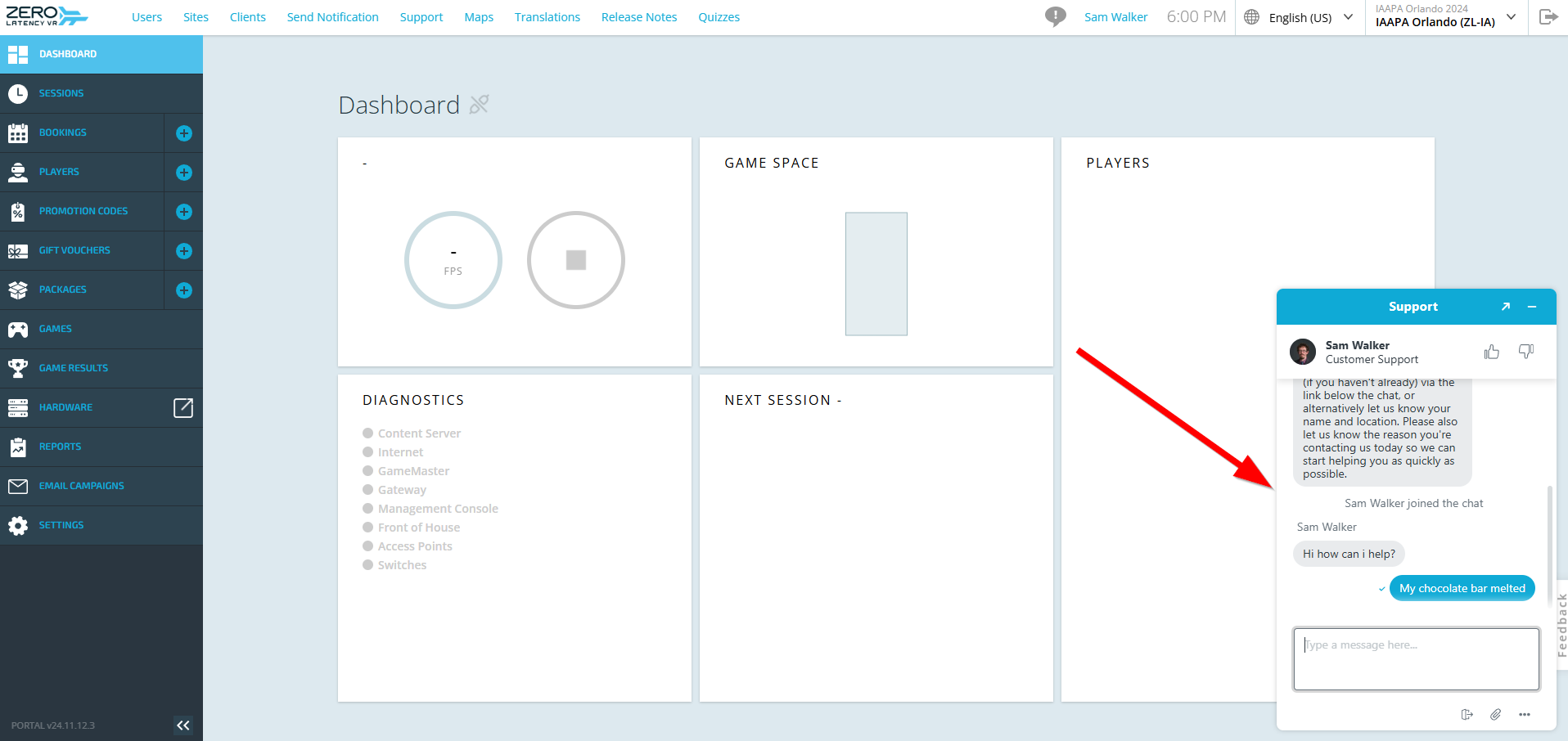The width and height of the screenshot is (1568, 741).
Task: Click Internet diagnostics entry
Action: pos(393,452)
